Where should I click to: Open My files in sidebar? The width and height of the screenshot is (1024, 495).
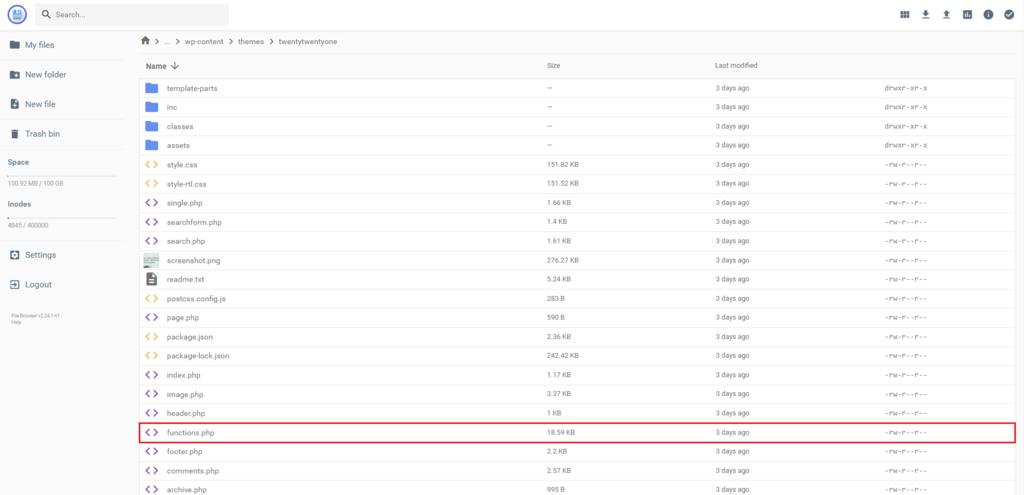tap(40, 45)
